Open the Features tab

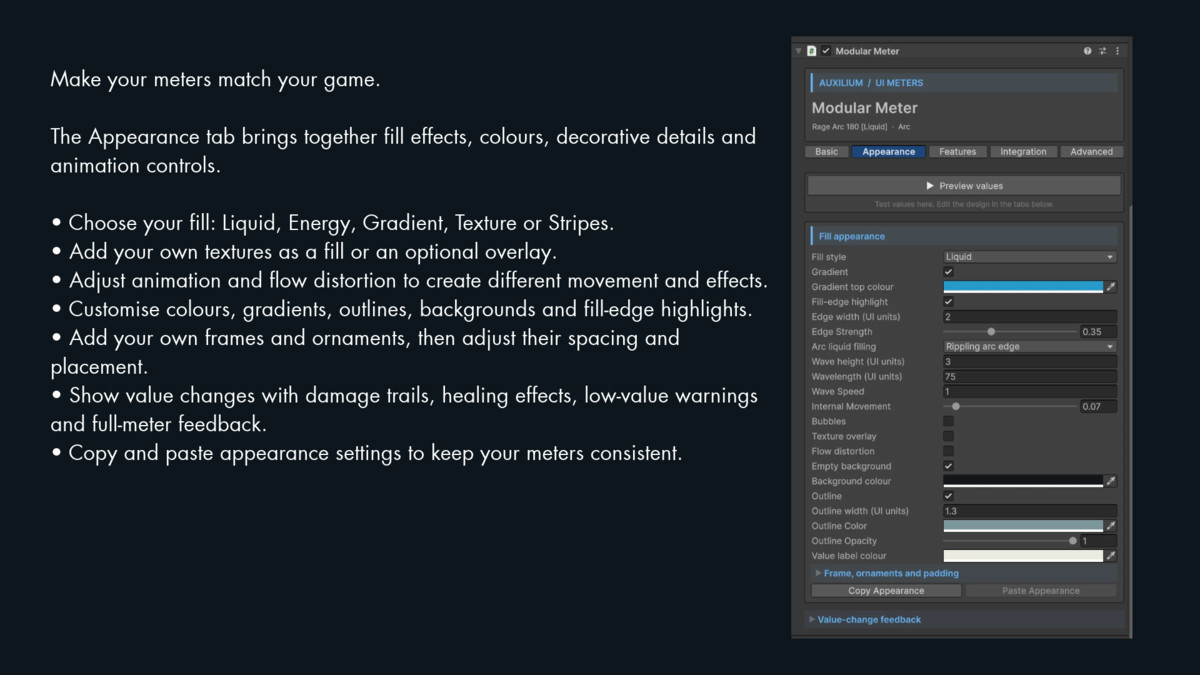[x=957, y=152]
